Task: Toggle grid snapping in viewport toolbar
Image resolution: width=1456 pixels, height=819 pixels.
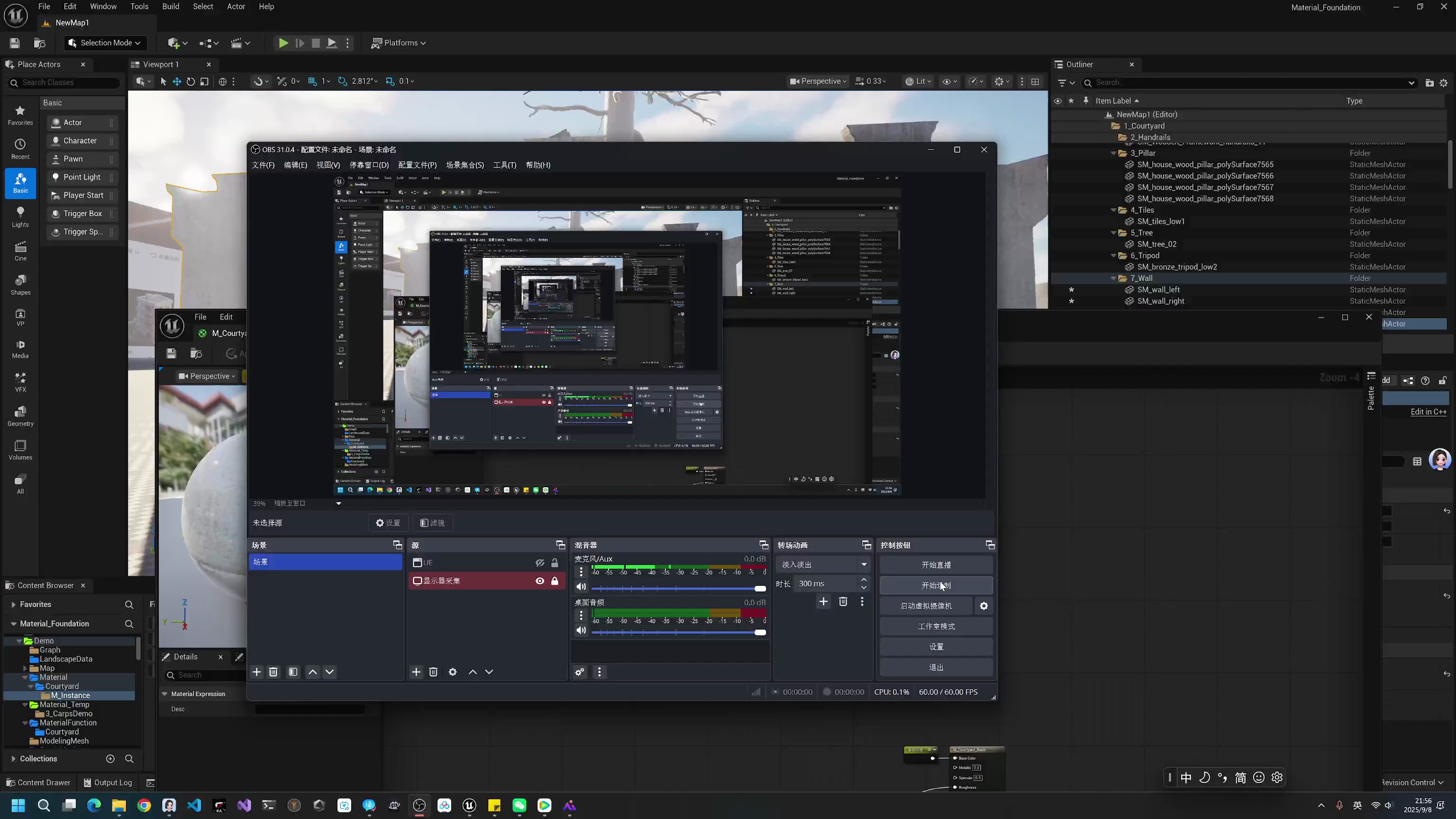Action: tap(312, 82)
